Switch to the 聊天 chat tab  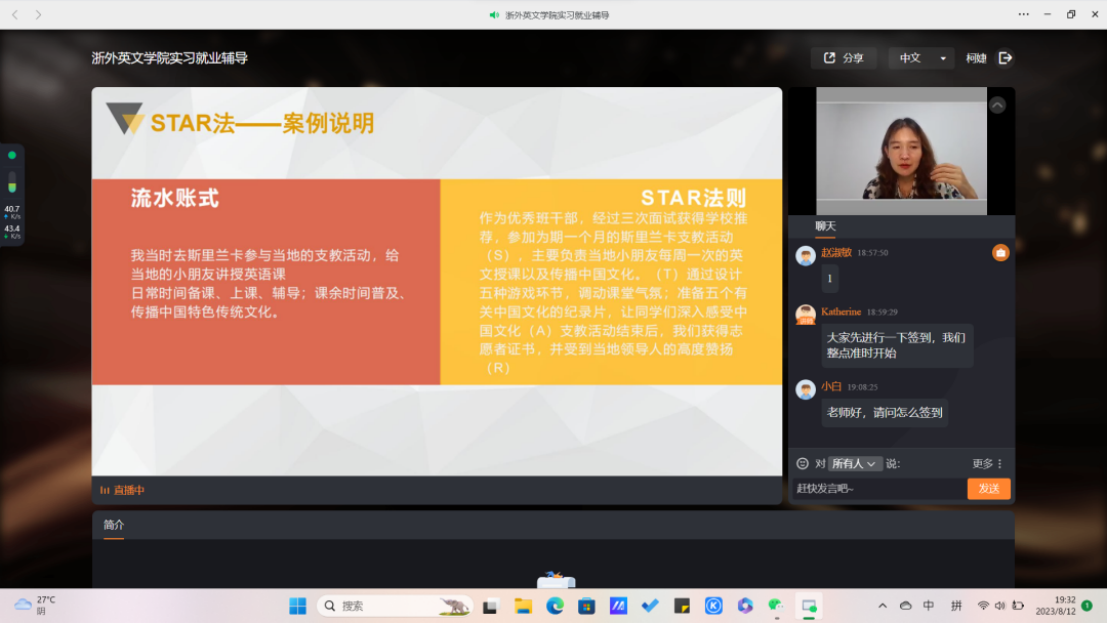pyautogui.click(x=825, y=227)
